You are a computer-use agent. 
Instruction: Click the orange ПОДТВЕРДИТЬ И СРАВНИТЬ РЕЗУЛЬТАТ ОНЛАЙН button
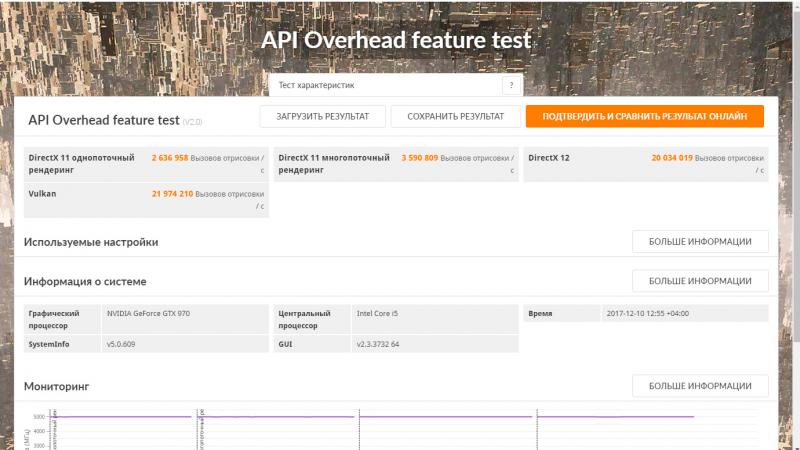pyautogui.click(x=644, y=117)
